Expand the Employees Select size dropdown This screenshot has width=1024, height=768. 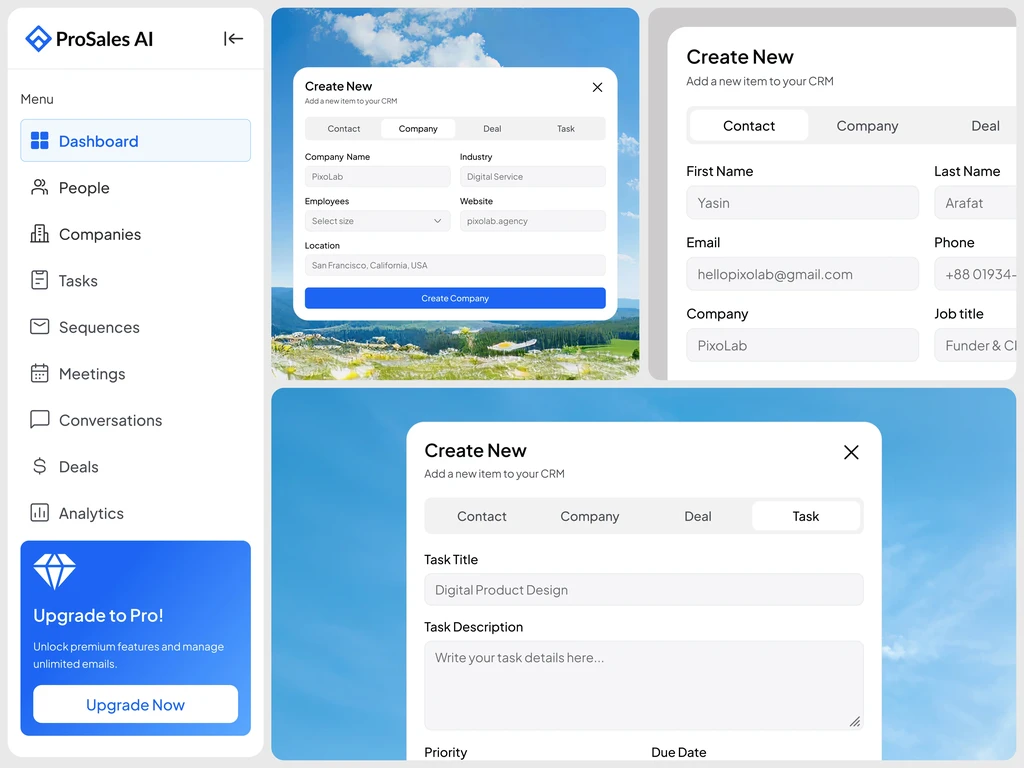click(377, 221)
